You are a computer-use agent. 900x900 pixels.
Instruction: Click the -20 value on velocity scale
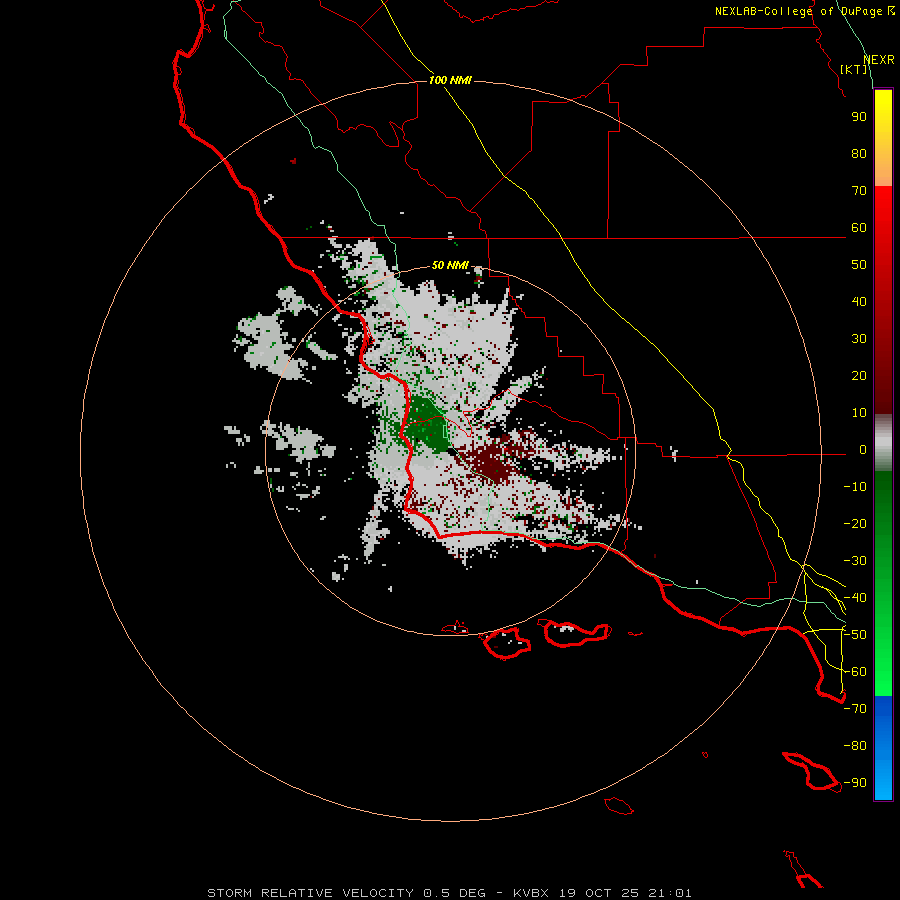[x=855, y=523]
